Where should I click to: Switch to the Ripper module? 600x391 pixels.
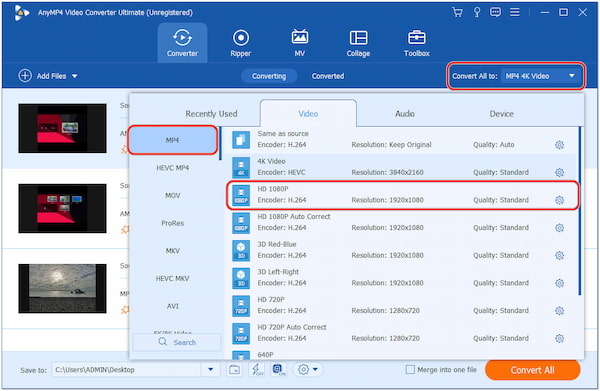(x=241, y=43)
